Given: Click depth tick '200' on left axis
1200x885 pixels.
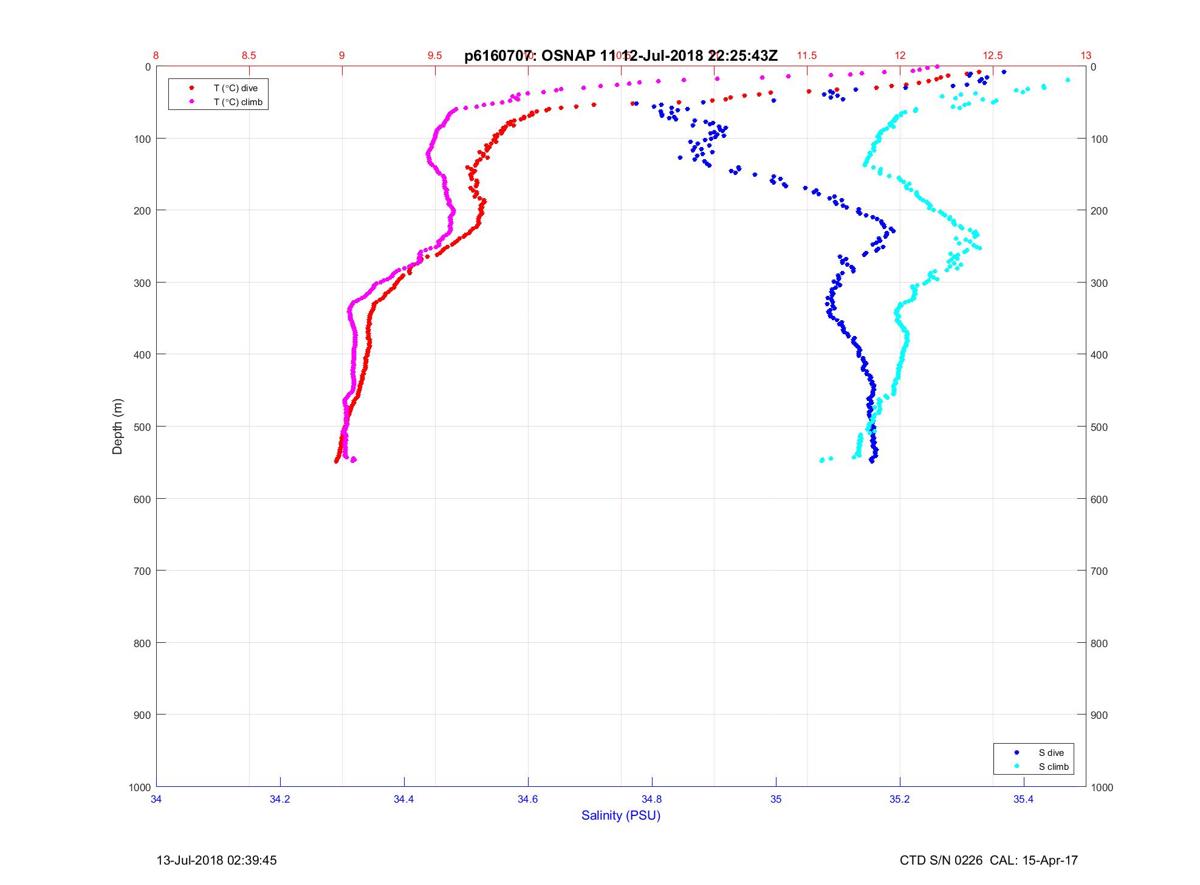Looking at the screenshot, I should pyautogui.click(x=141, y=211).
